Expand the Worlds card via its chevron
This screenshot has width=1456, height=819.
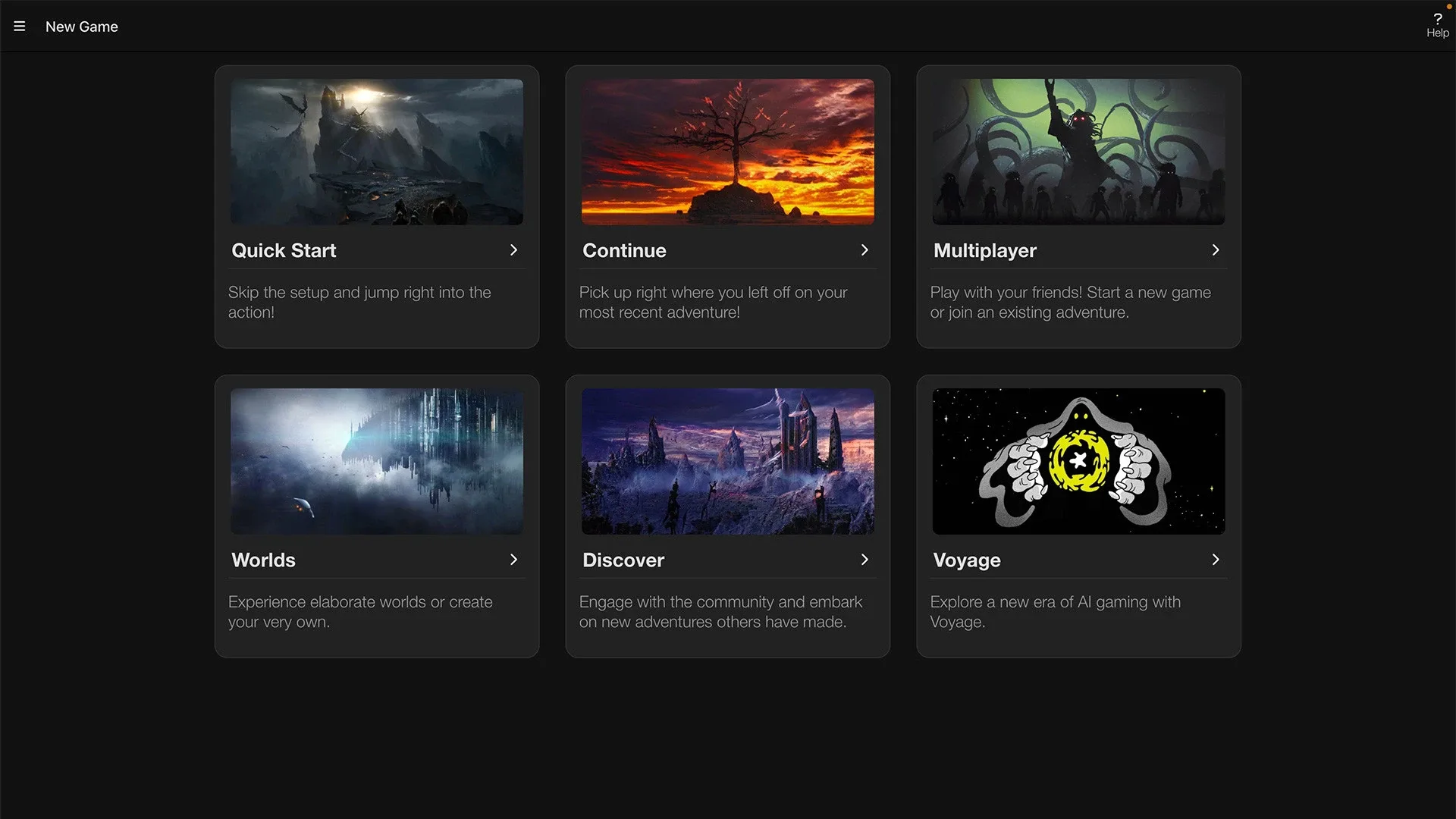[x=514, y=560]
